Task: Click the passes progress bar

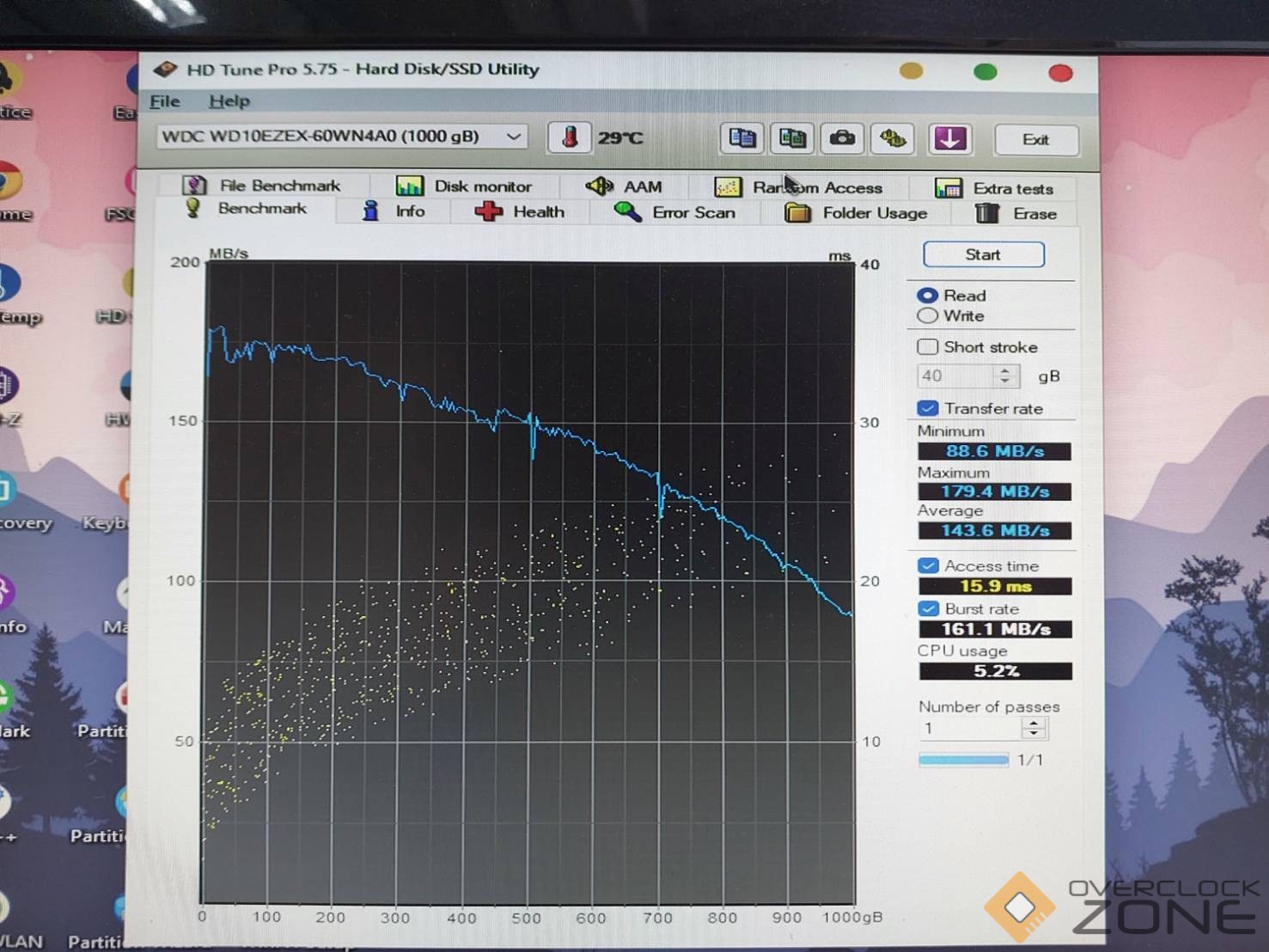Action: 963,760
